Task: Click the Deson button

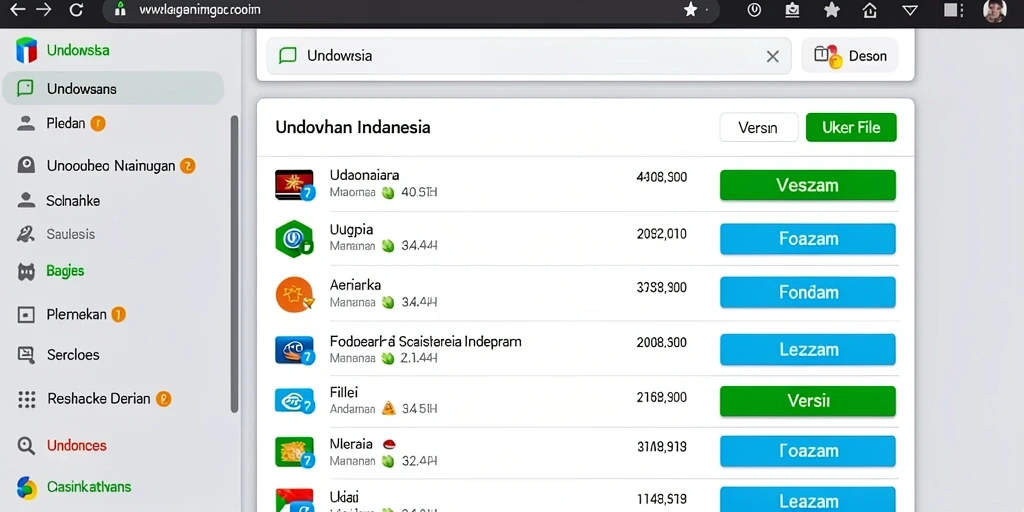Action: (850, 56)
